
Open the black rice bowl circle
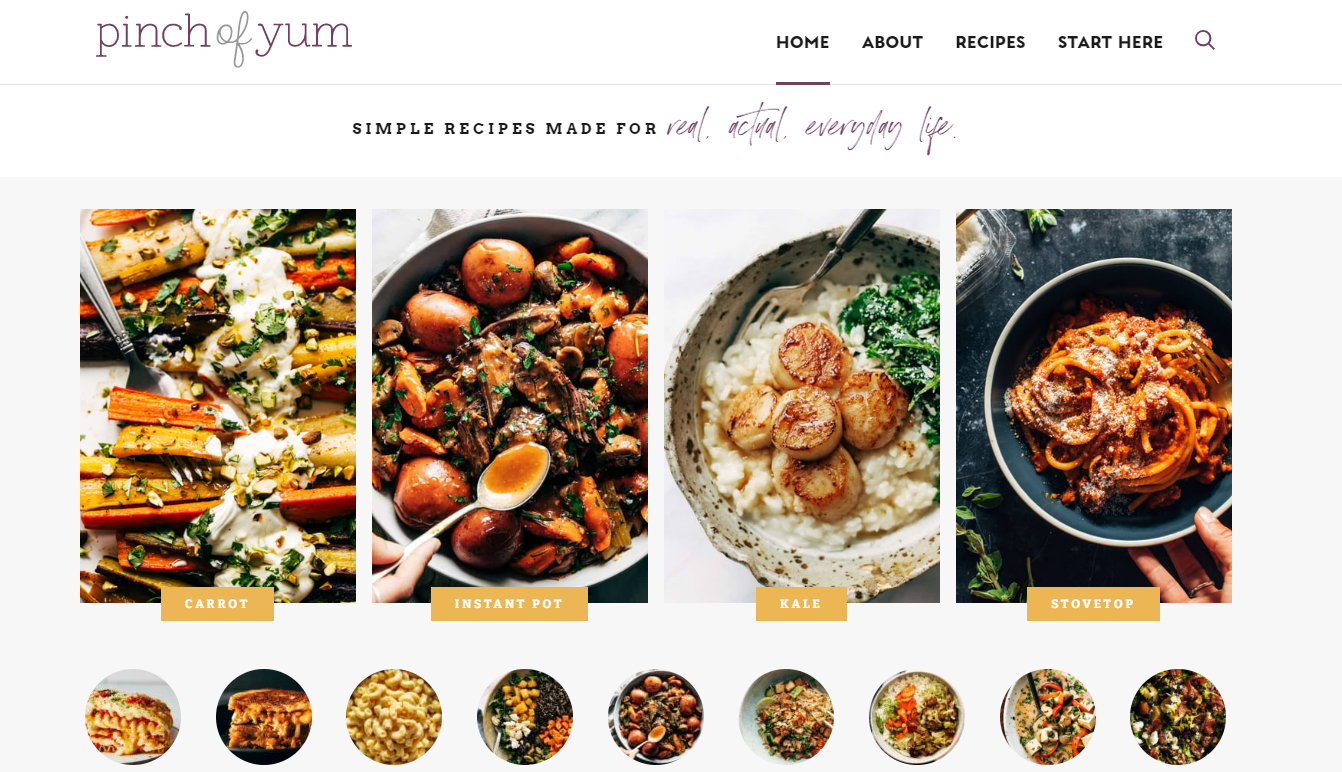[525, 717]
